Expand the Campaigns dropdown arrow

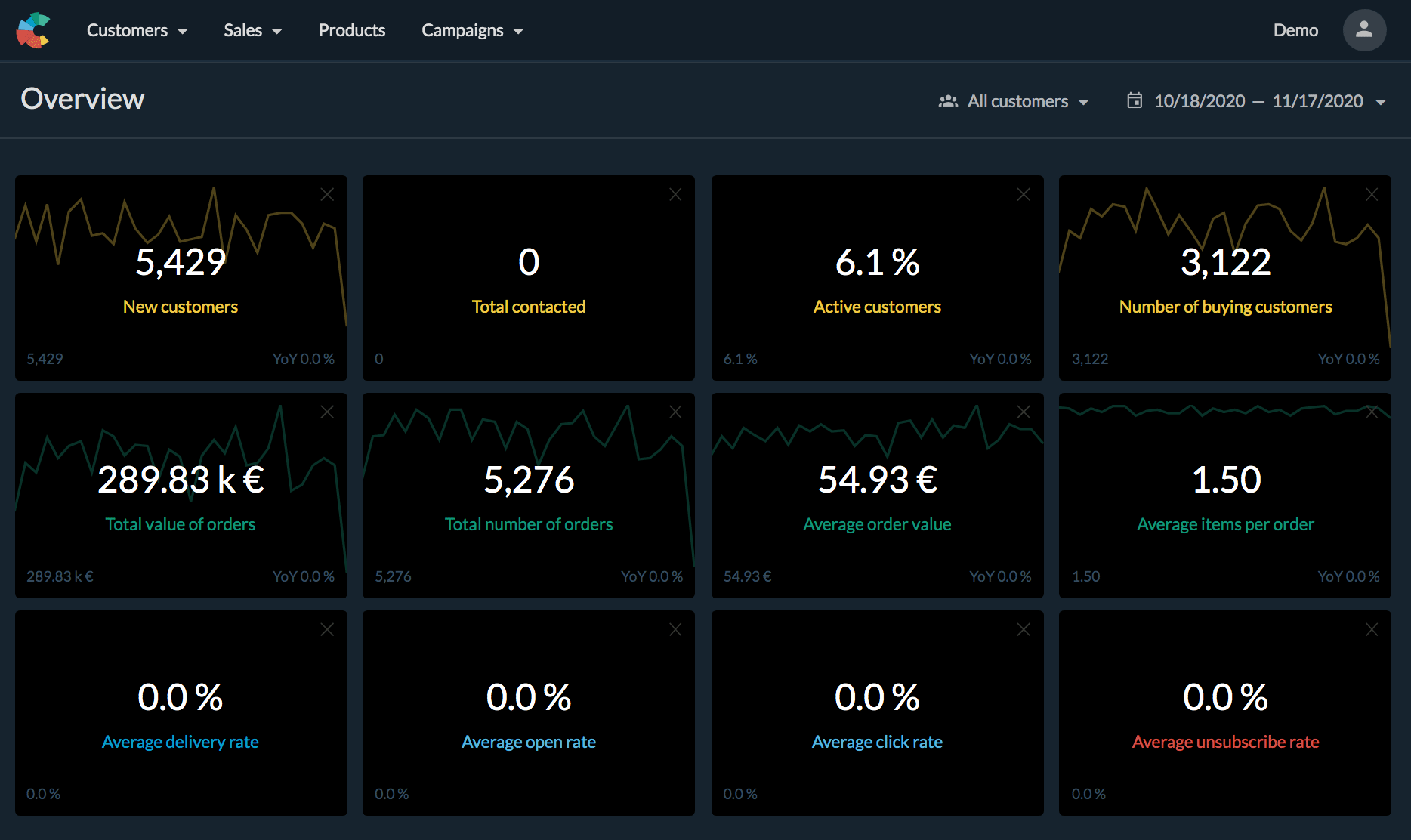click(x=518, y=32)
